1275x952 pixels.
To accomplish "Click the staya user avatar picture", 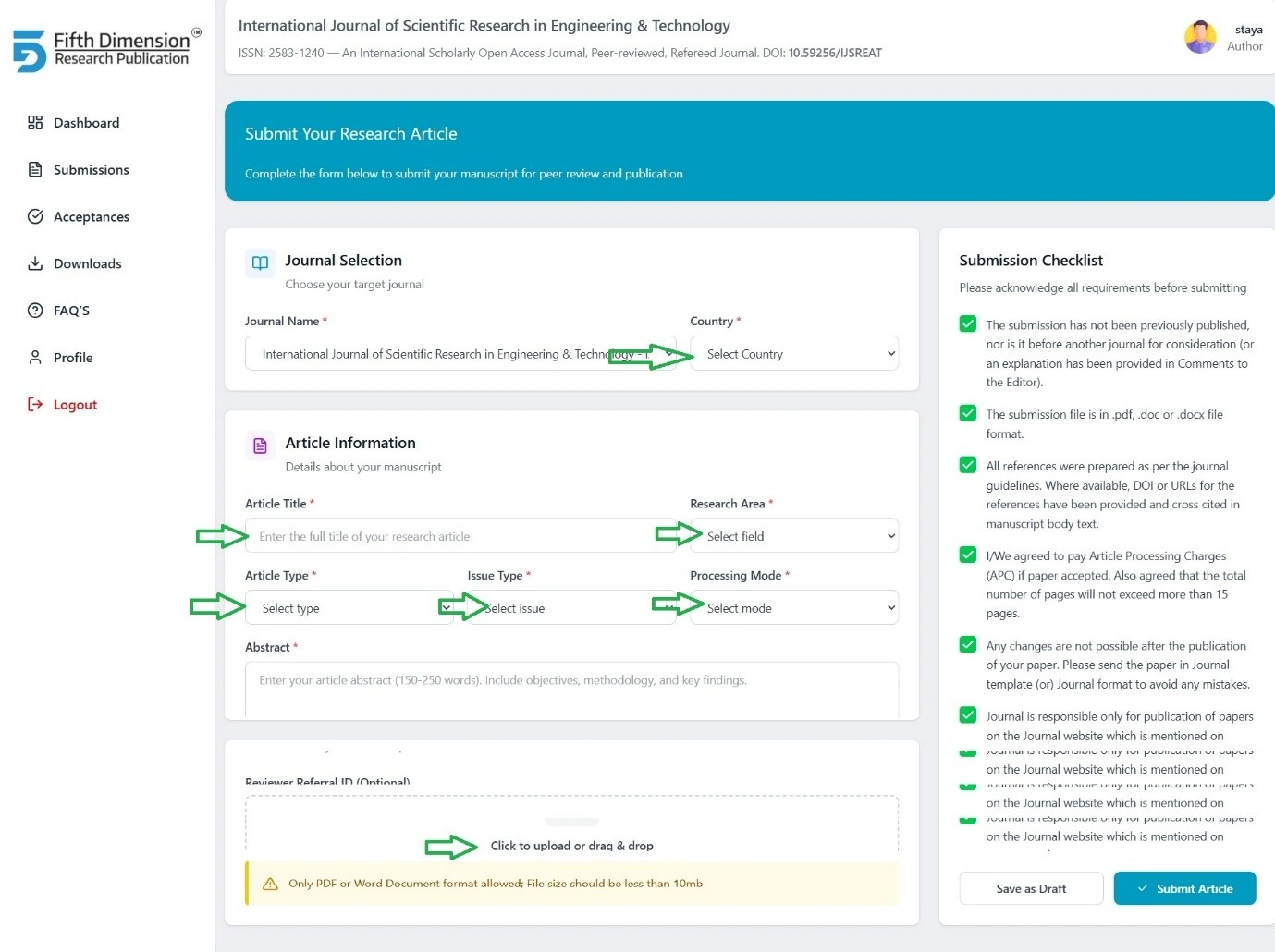I will (1200, 37).
